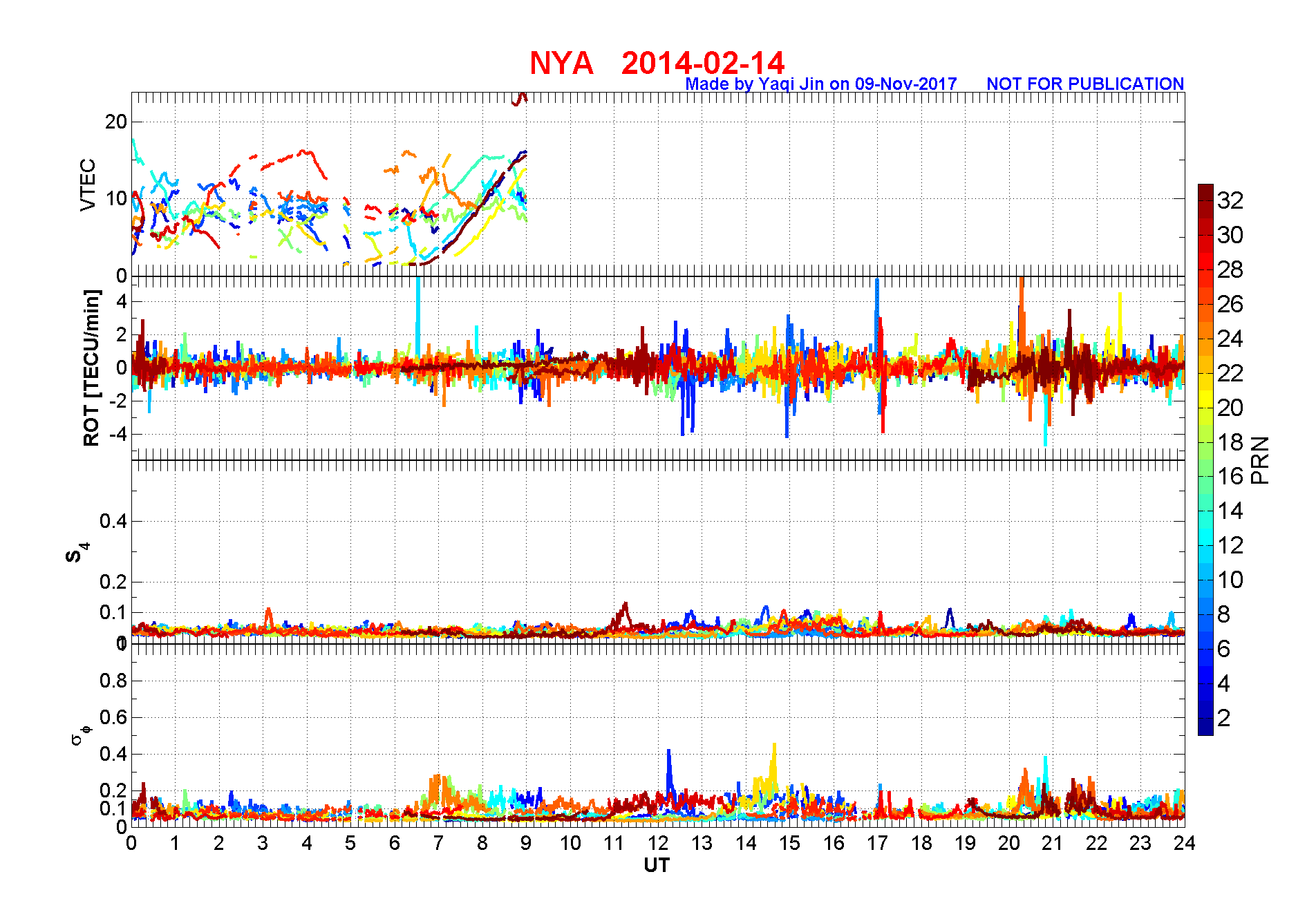Image resolution: width=1316 pixels, height=919 pixels.
Task: Click x-axis tick label 24
Action: (x=1184, y=843)
